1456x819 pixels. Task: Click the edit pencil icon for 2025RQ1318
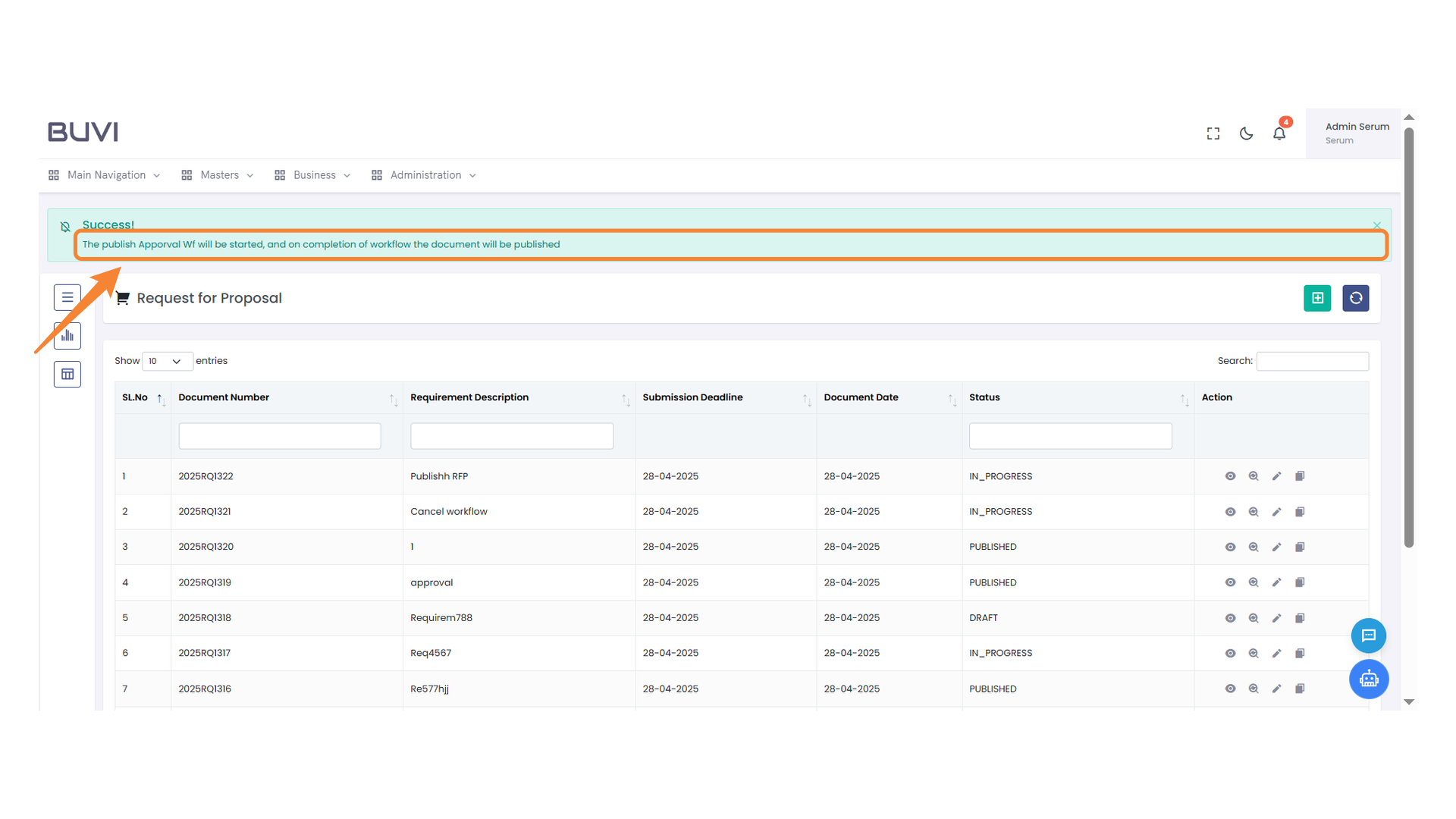point(1276,618)
